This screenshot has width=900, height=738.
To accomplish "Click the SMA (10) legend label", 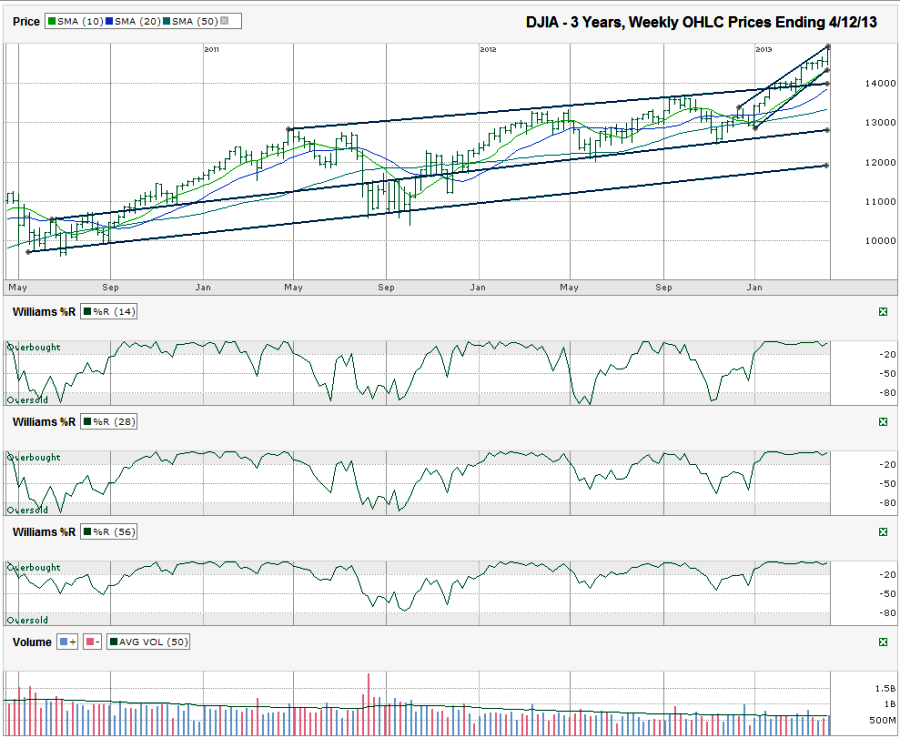I will [80, 21].
